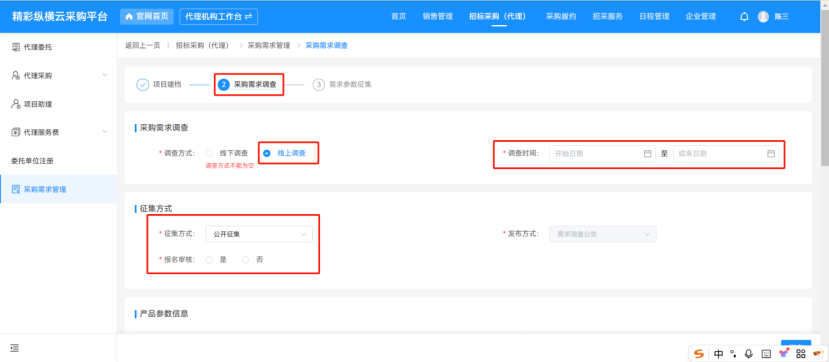Click 采购需求管理 in the breadcrumb
The image size is (829, 362).
269,45
